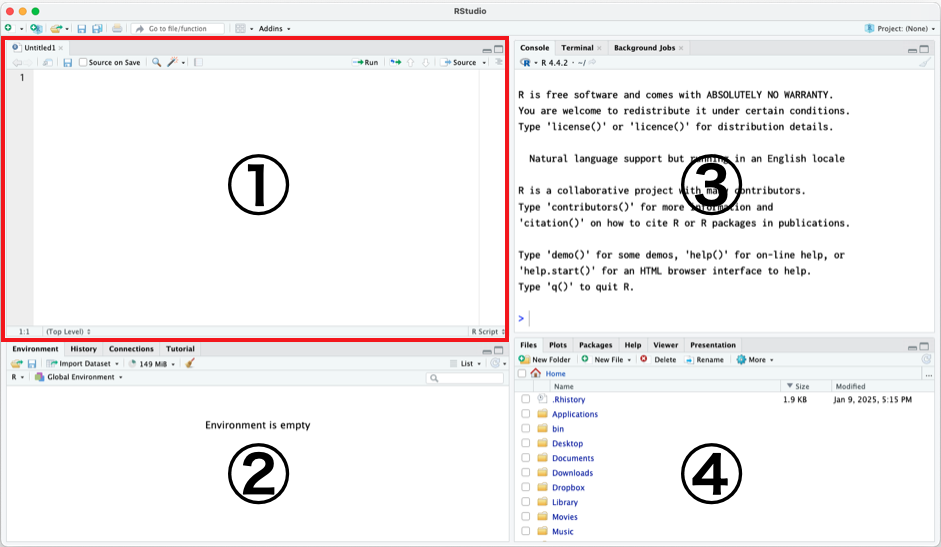Switch to the History tab
Image resolution: width=941 pixels, height=547 pixels.
click(x=83, y=349)
